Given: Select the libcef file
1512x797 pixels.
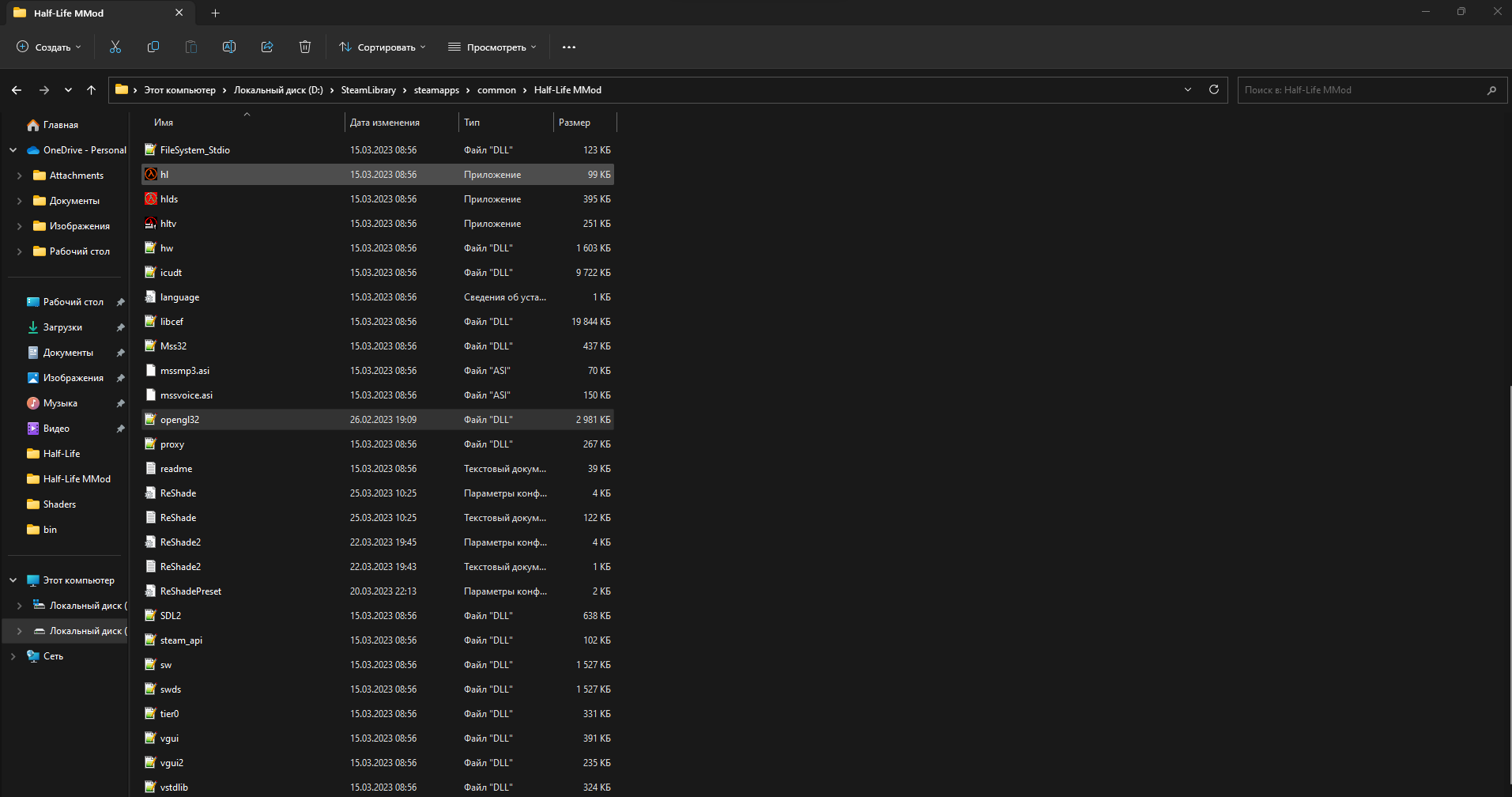Looking at the screenshot, I should coord(378,321).
